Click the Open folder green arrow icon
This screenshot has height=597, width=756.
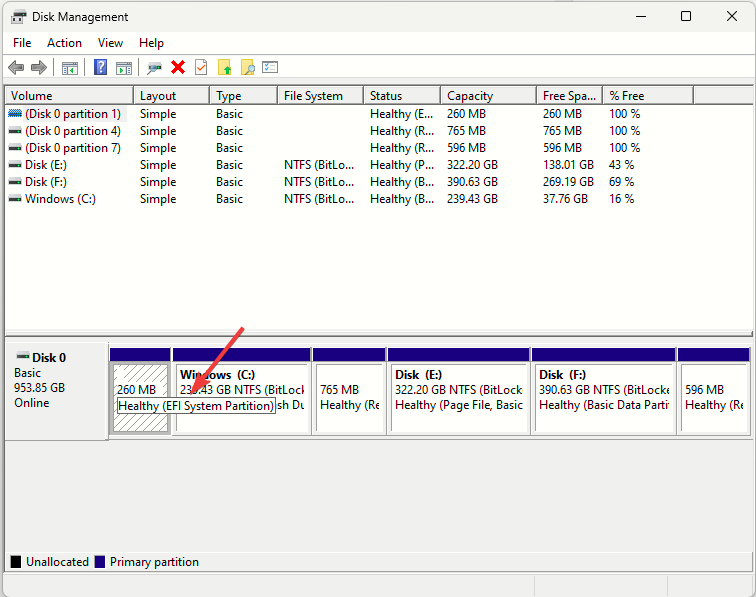[x=225, y=68]
